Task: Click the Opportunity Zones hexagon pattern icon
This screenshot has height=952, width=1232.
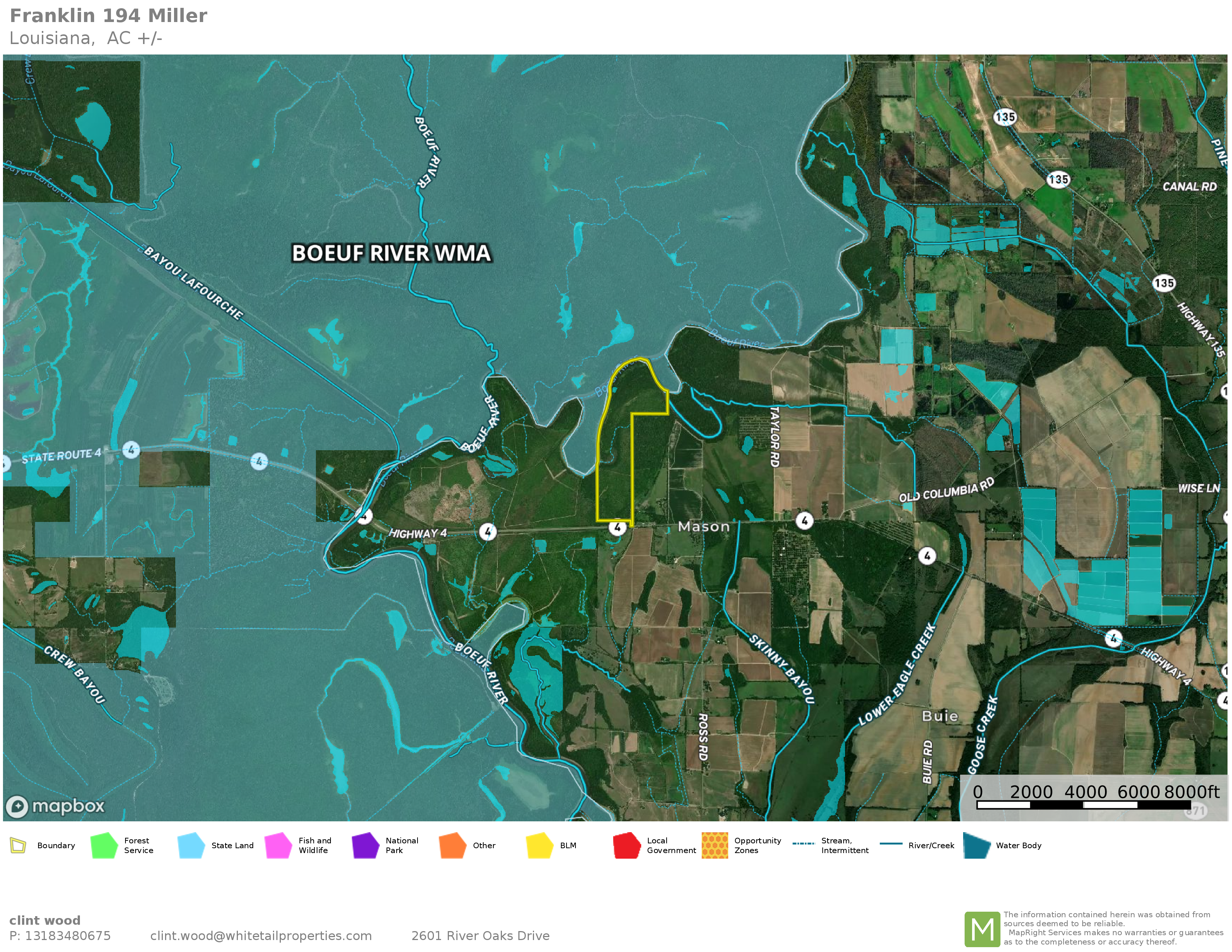Action: [x=714, y=845]
